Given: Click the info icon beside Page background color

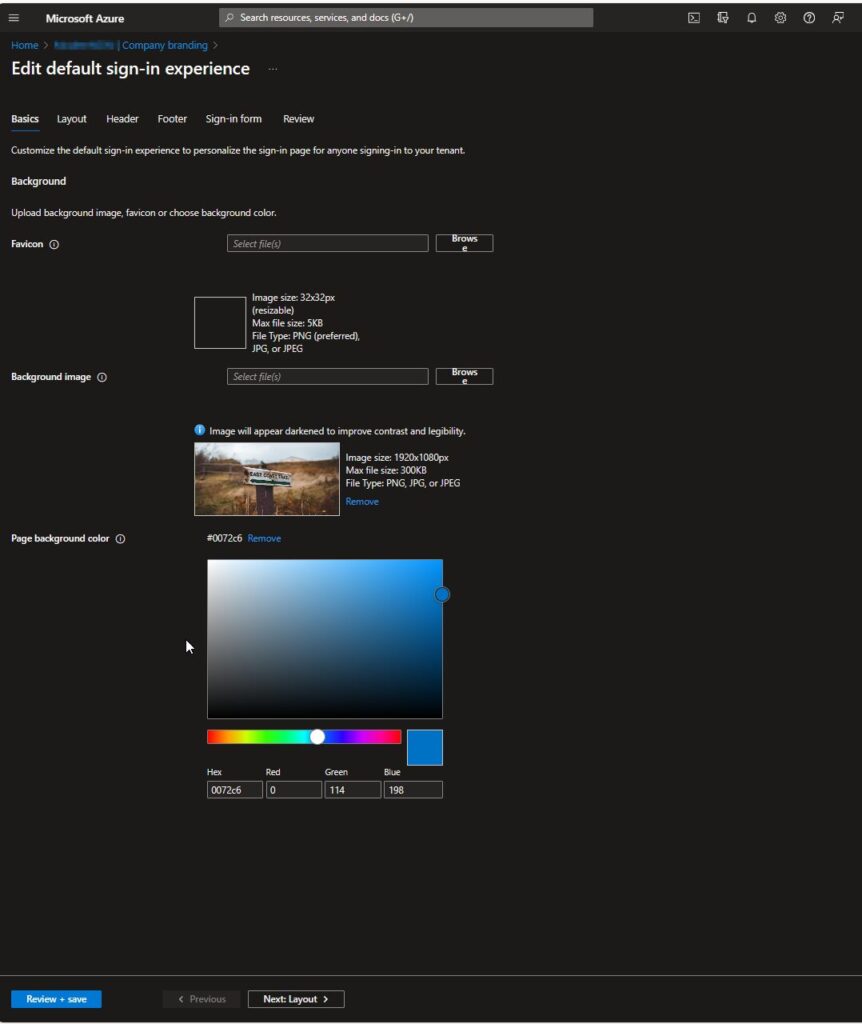Looking at the screenshot, I should (x=120, y=538).
